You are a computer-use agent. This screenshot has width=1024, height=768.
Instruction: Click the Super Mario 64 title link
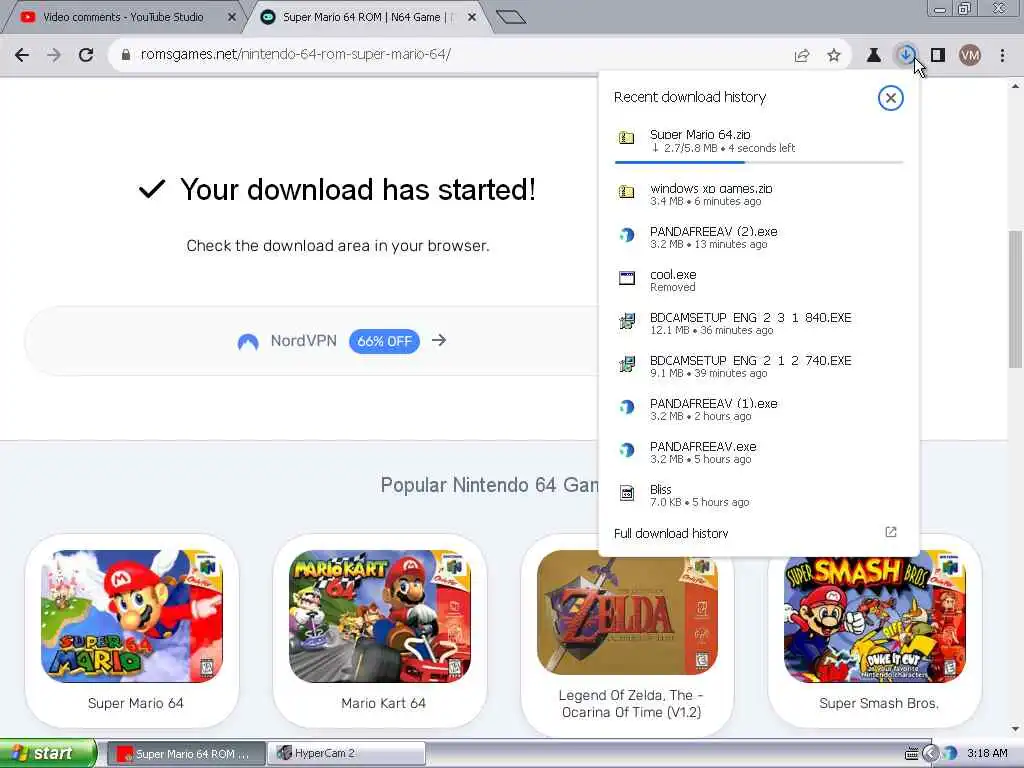coord(136,703)
